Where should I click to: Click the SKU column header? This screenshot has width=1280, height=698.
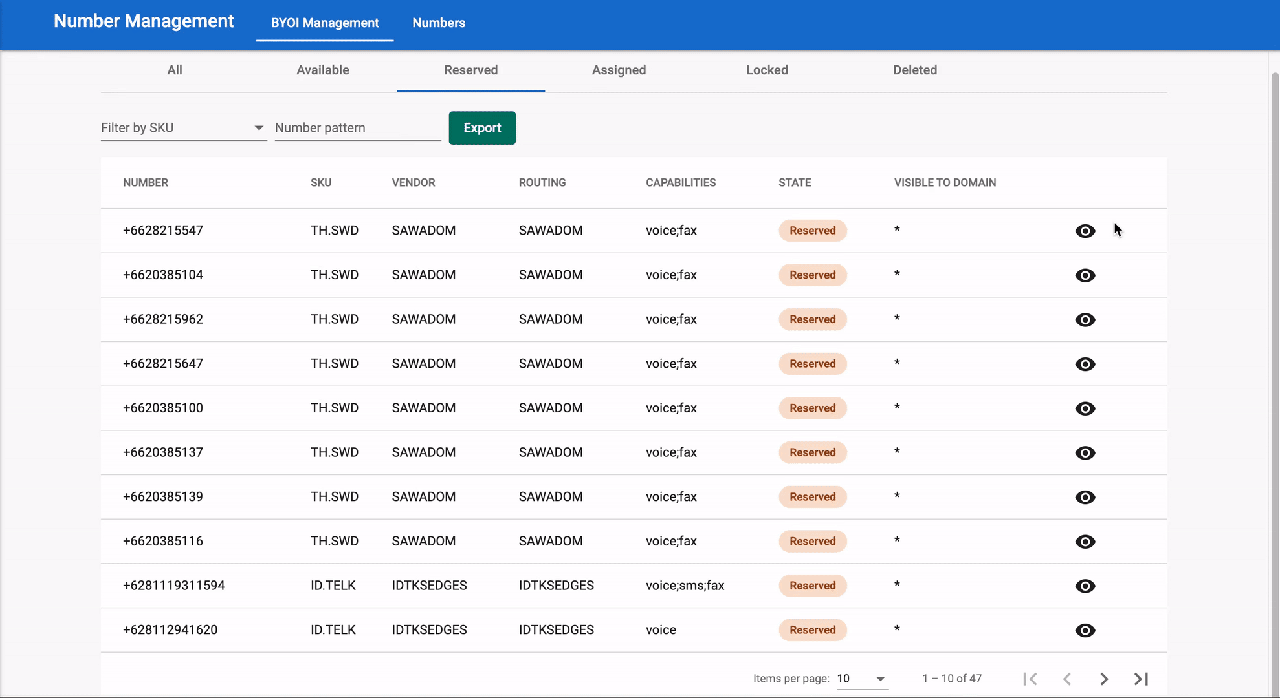click(321, 183)
